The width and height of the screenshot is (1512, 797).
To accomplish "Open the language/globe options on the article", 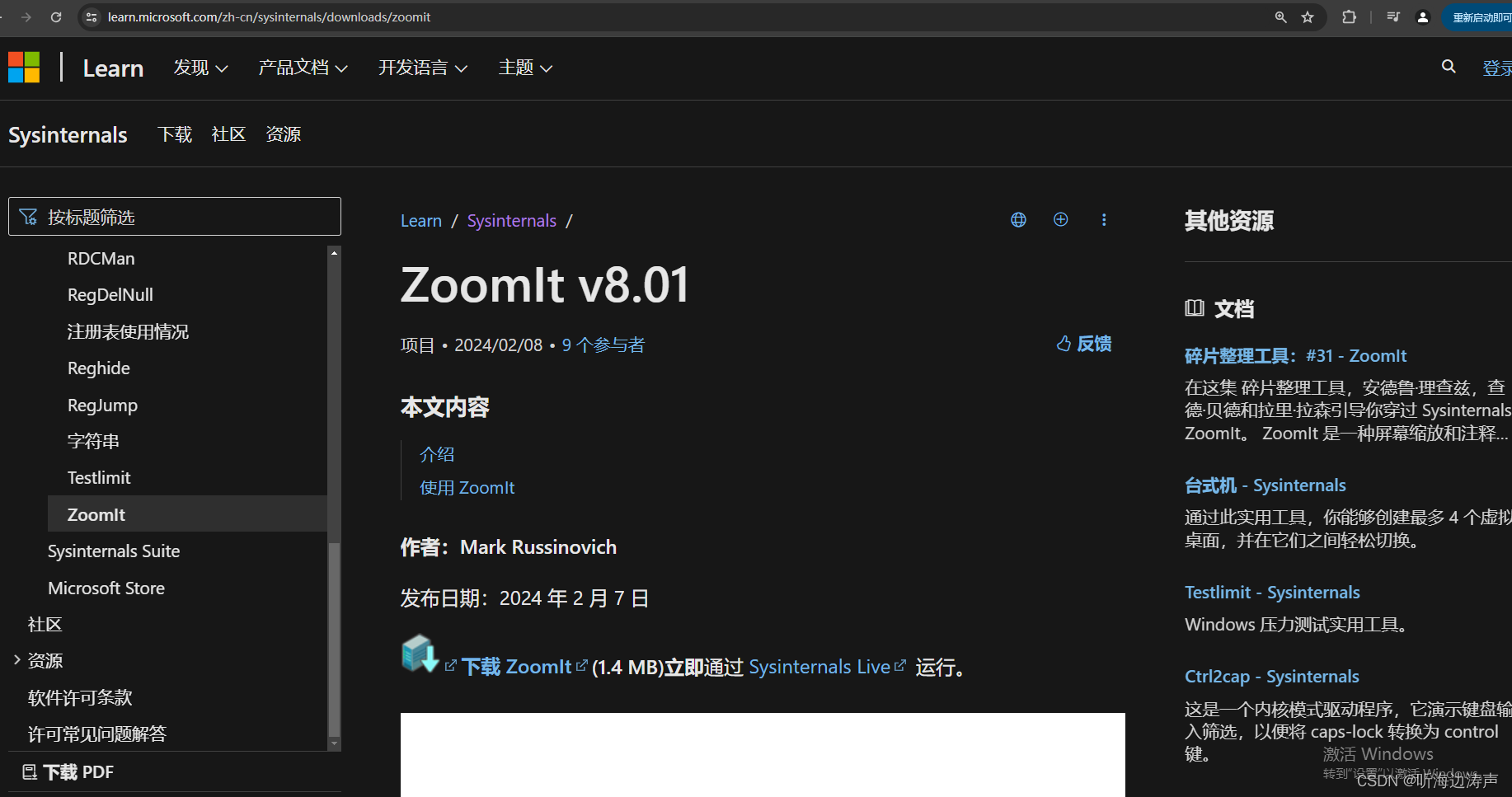I will click(1018, 219).
